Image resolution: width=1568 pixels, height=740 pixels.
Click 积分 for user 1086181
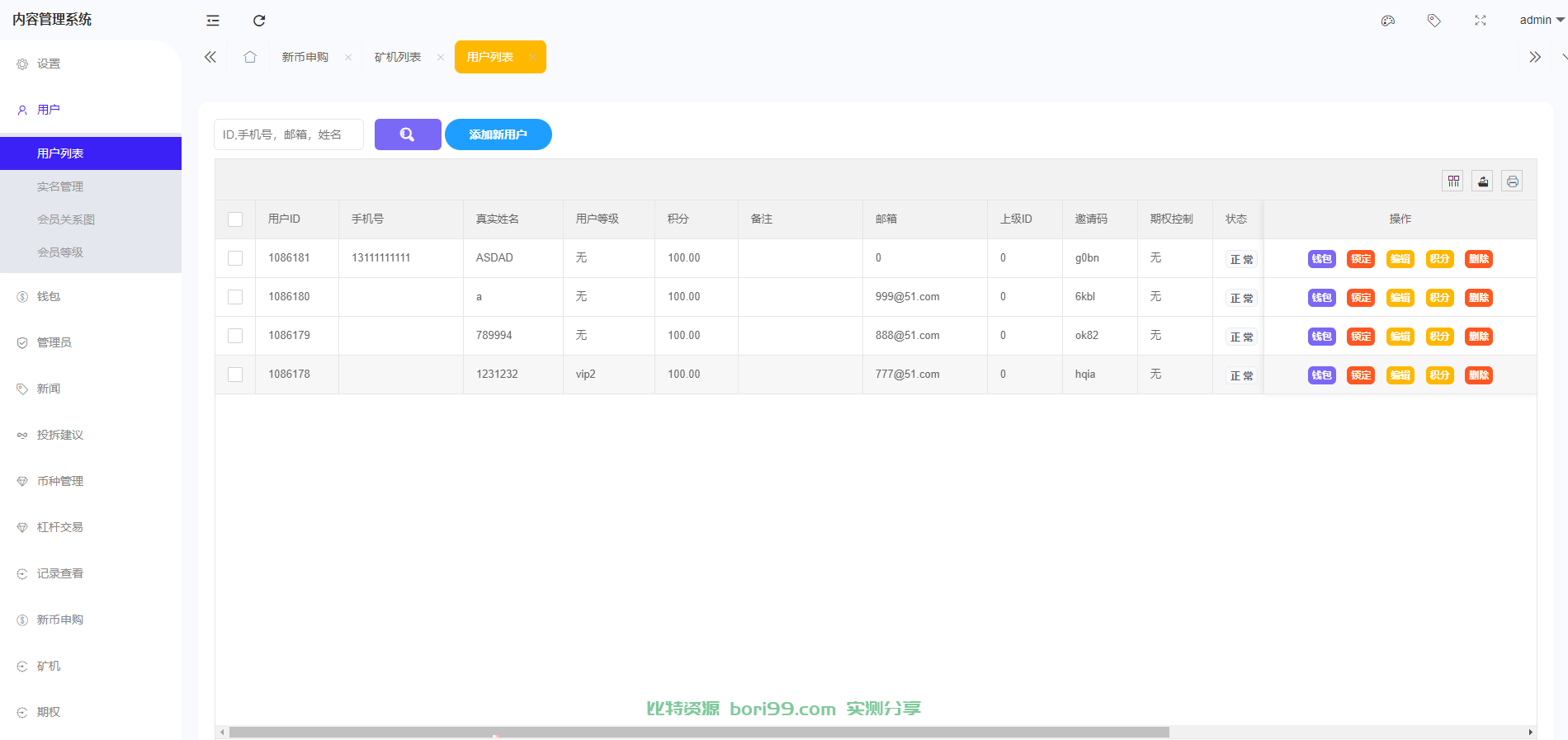click(x=1440, y=259)
